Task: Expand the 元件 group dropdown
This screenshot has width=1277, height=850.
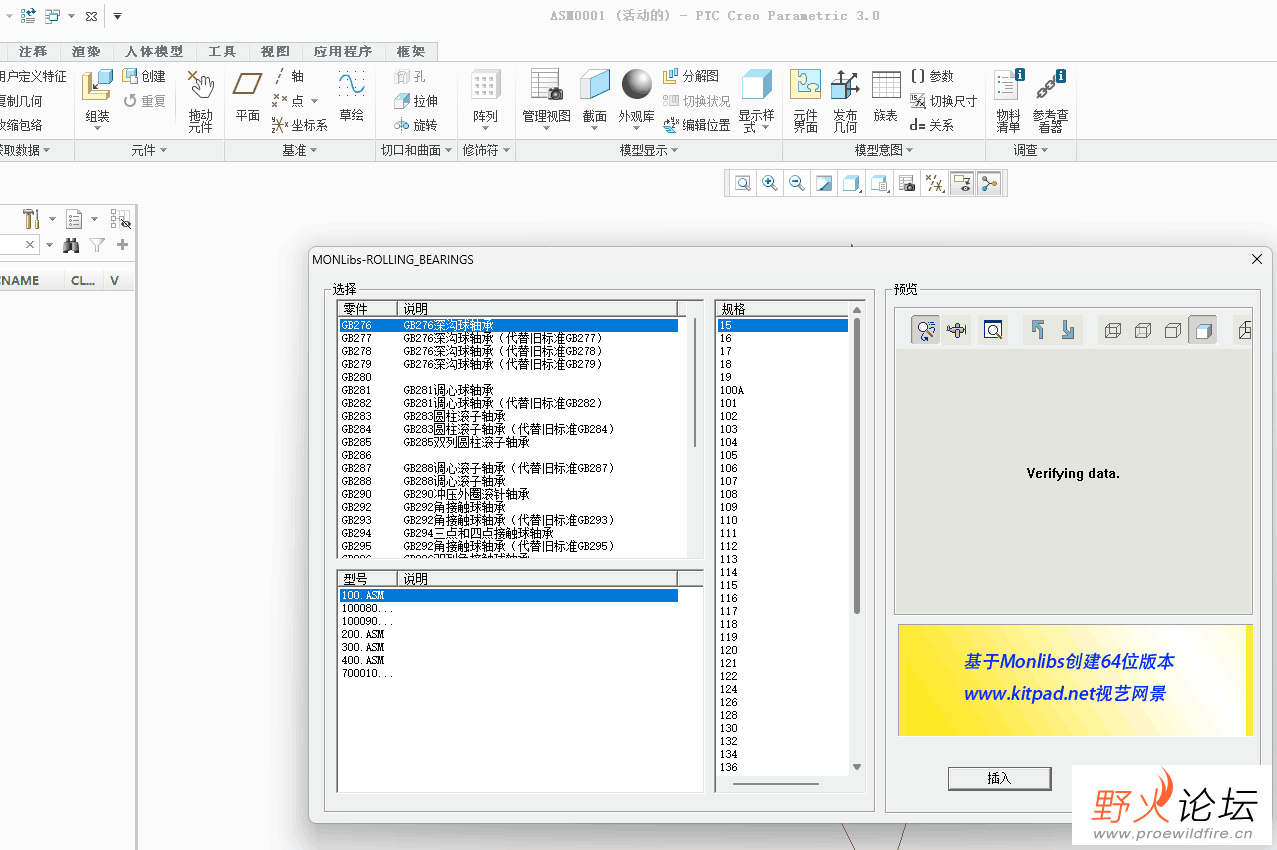Action: coord(149,150)
